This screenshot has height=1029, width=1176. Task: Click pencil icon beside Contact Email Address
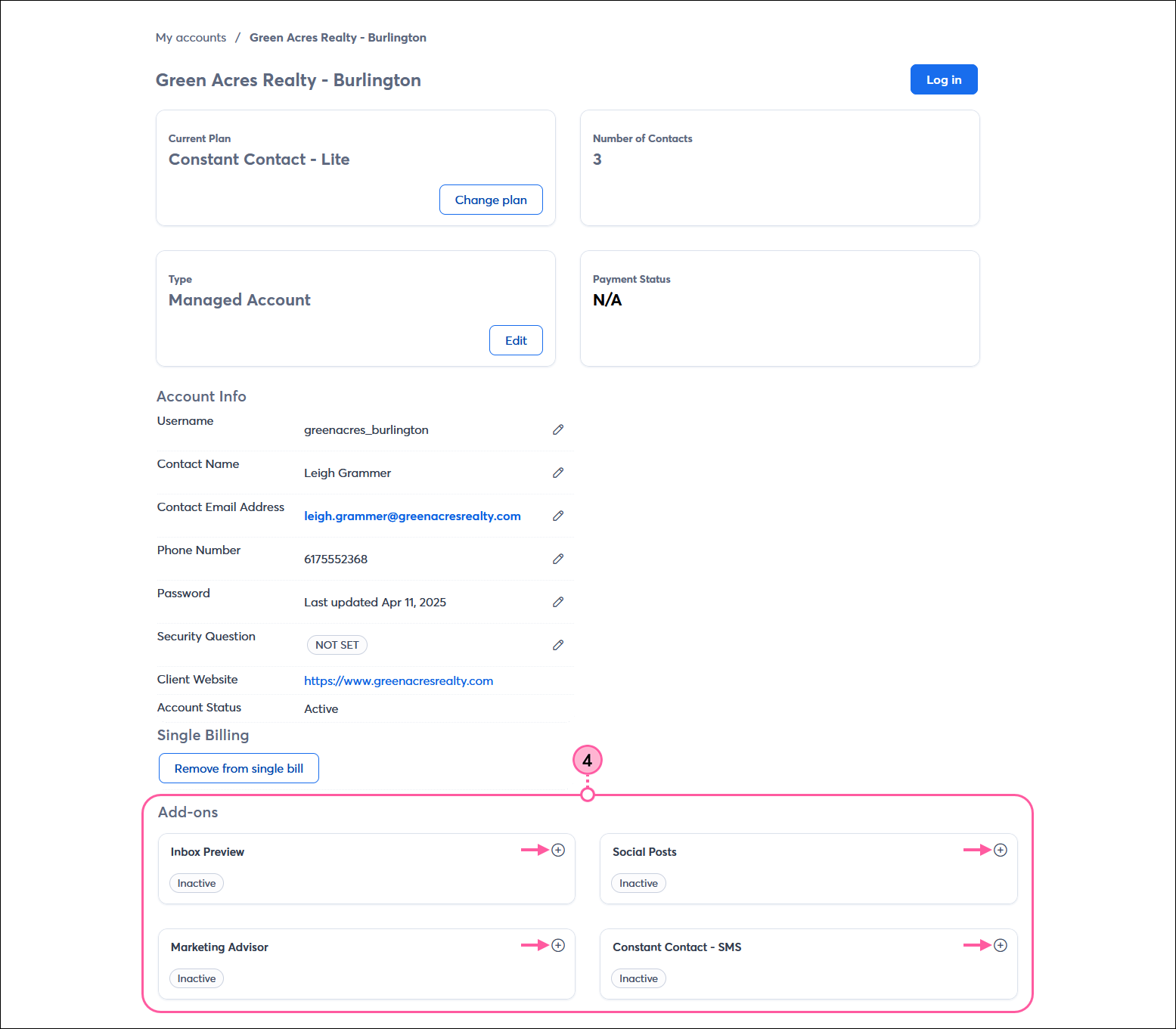click(x=558, y=516)
